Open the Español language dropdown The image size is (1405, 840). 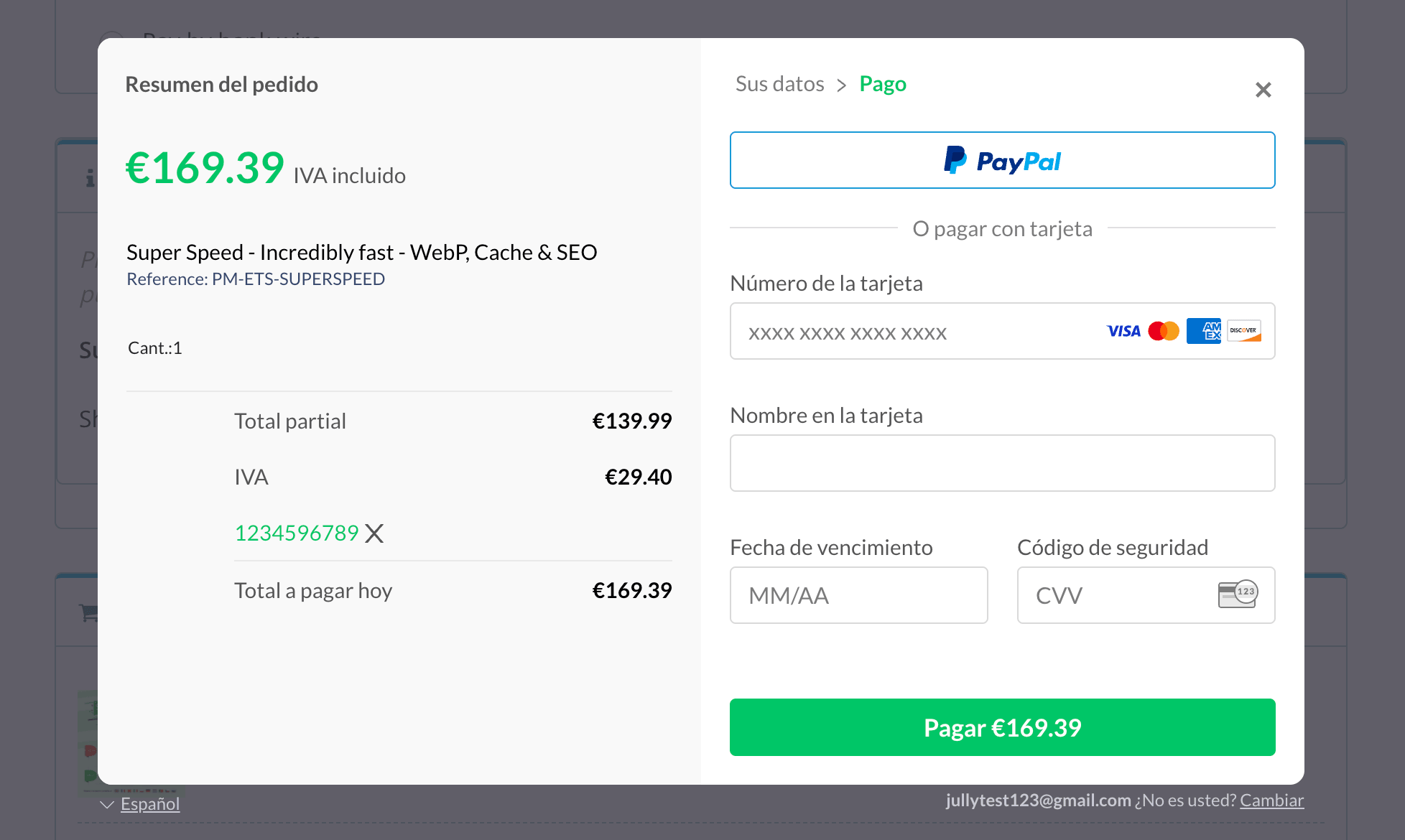pyautogui.click(x=150, y=804)
